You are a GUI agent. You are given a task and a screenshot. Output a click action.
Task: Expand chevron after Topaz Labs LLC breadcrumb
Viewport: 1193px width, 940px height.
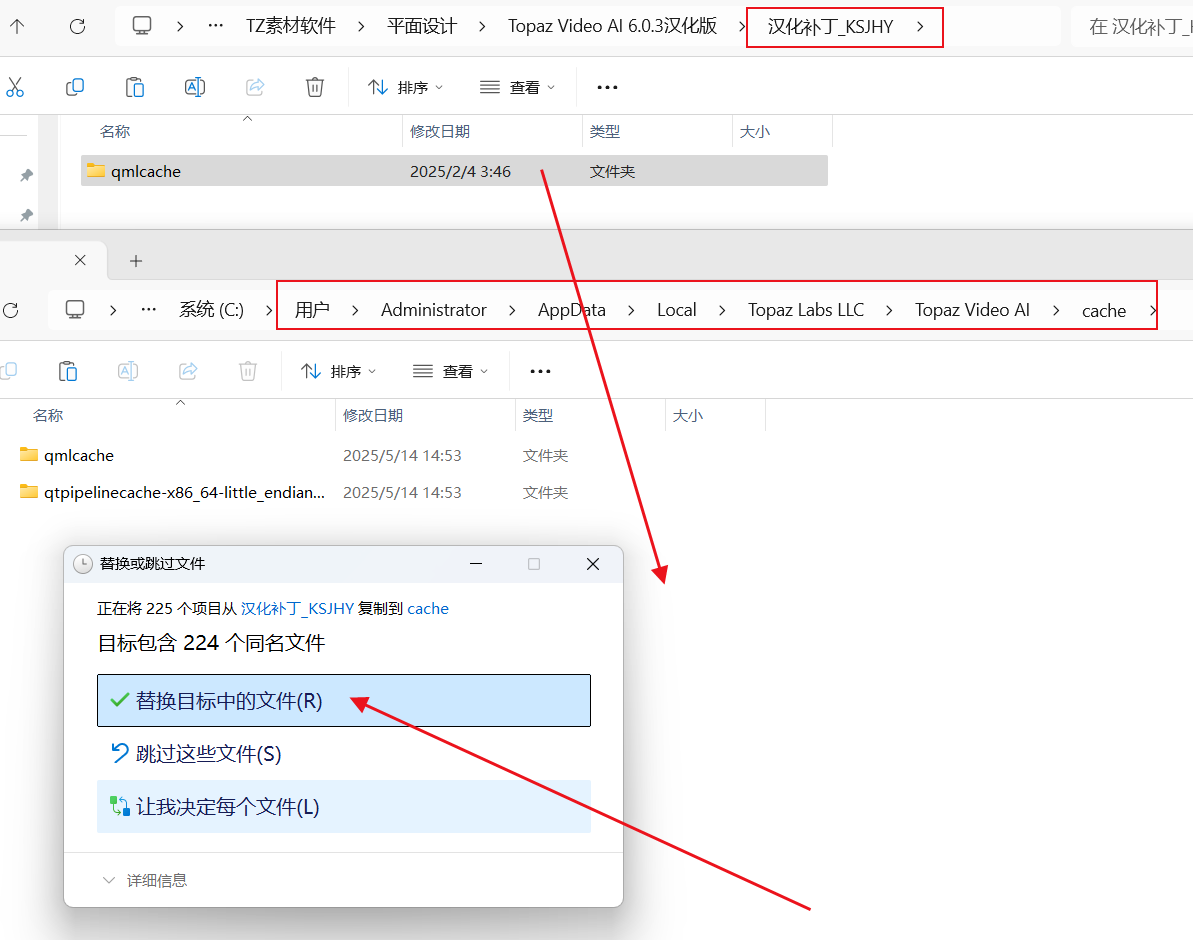(889, 311)
